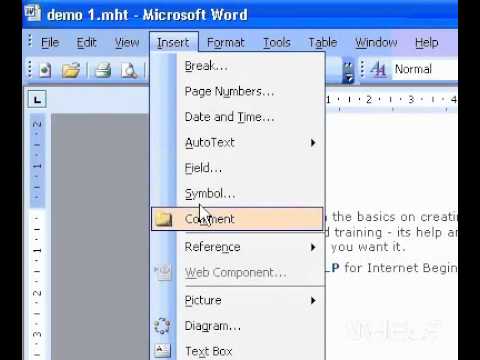The image size is (480, 360).
Task: Open the Edit menu
Action: click(86, 43)
